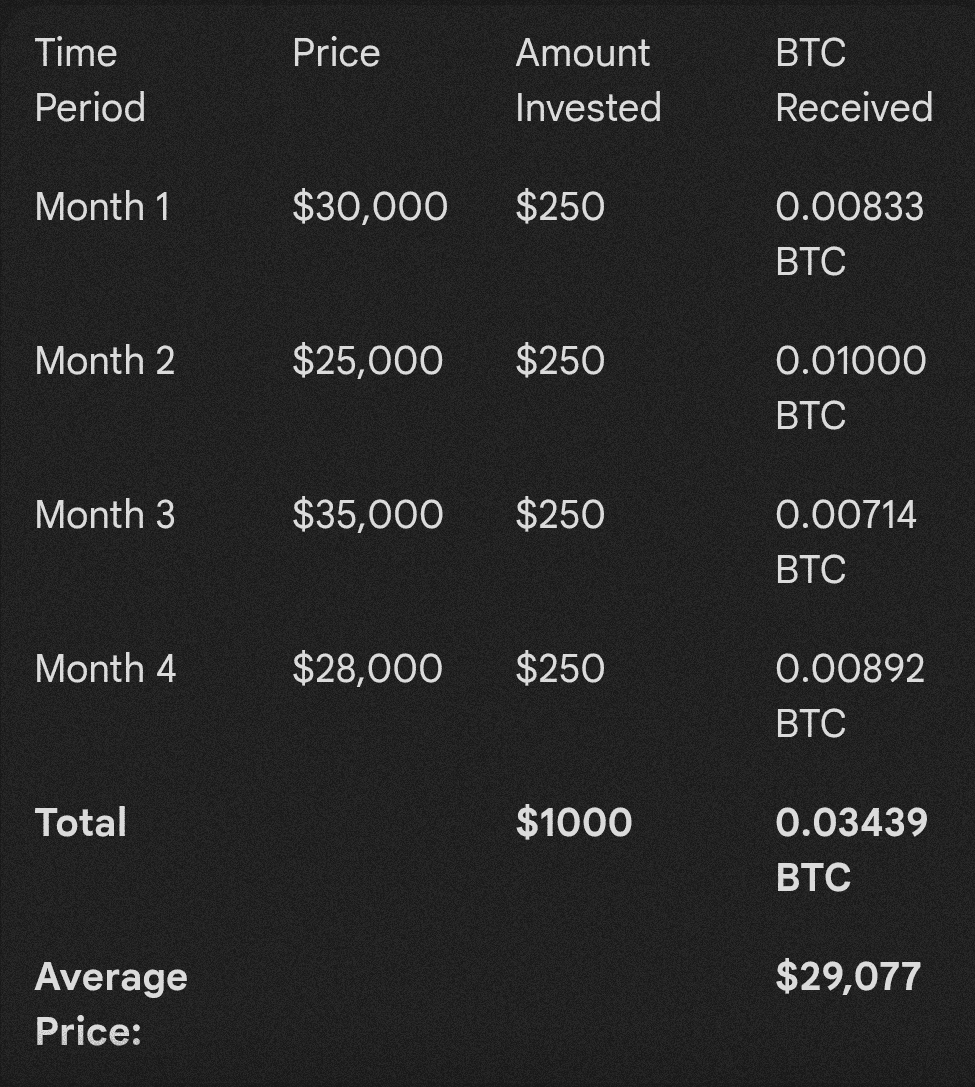The width and height of the screenshot is (975, 1087).
Task: Click the Amount Invested column header
Action: (x=588, y=80)
